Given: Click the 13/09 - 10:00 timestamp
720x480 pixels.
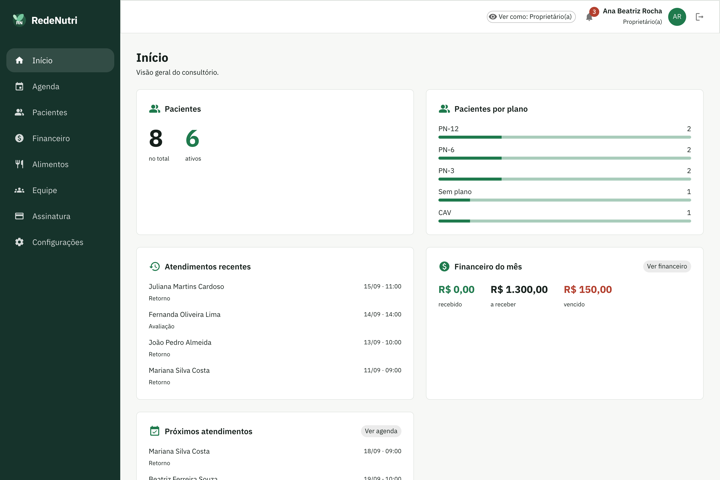Looking at the screenshot, I should tap(382, 342).
